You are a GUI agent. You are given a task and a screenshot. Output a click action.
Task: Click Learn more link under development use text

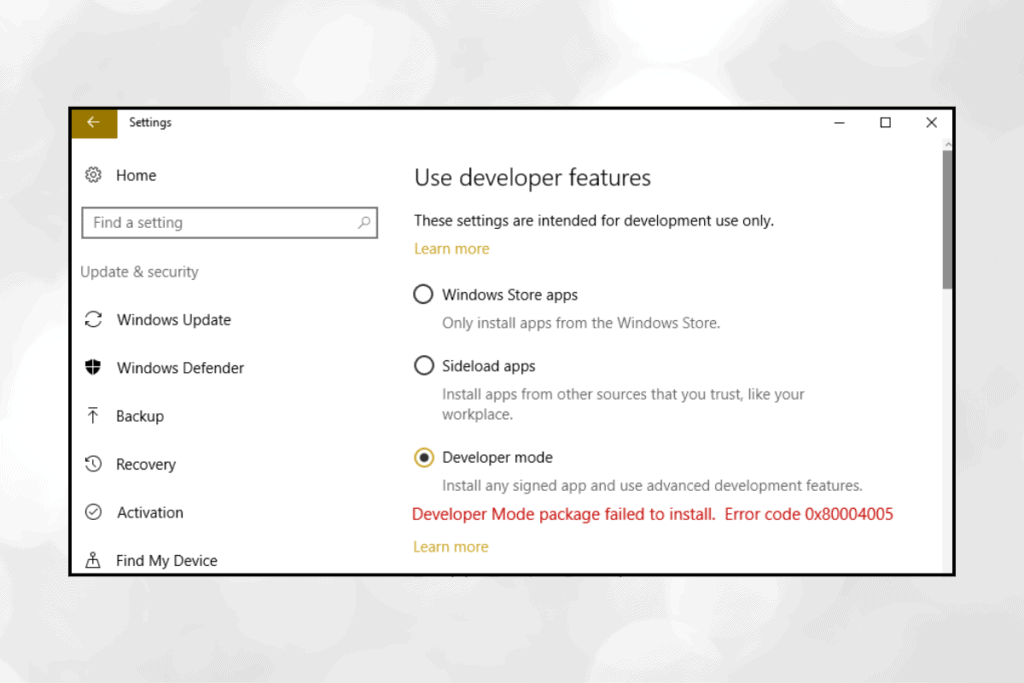pos(451,249)
